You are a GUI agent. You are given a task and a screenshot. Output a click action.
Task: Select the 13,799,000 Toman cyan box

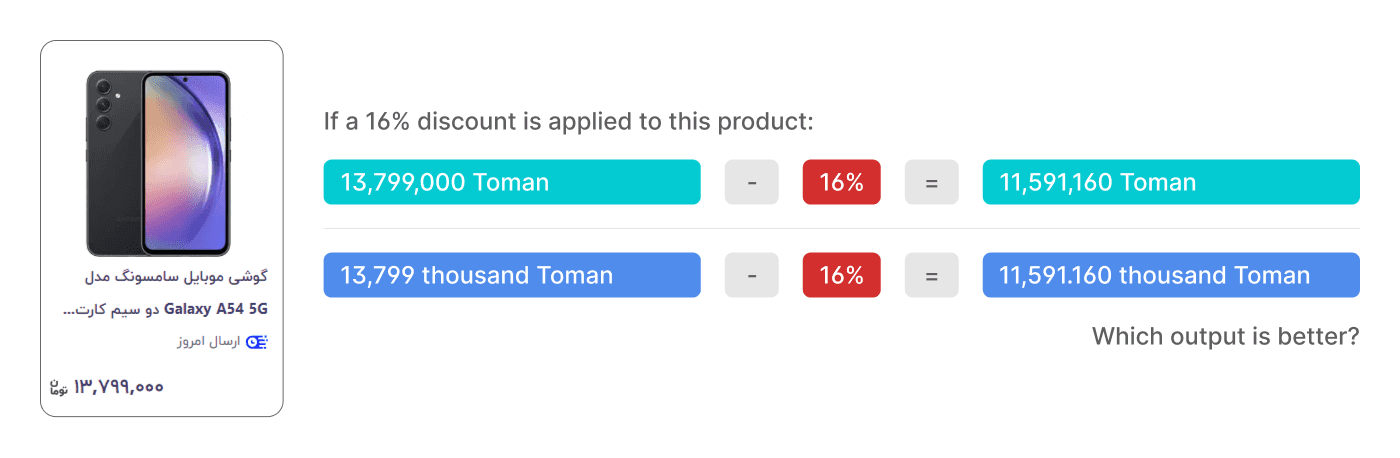[512, 182]
